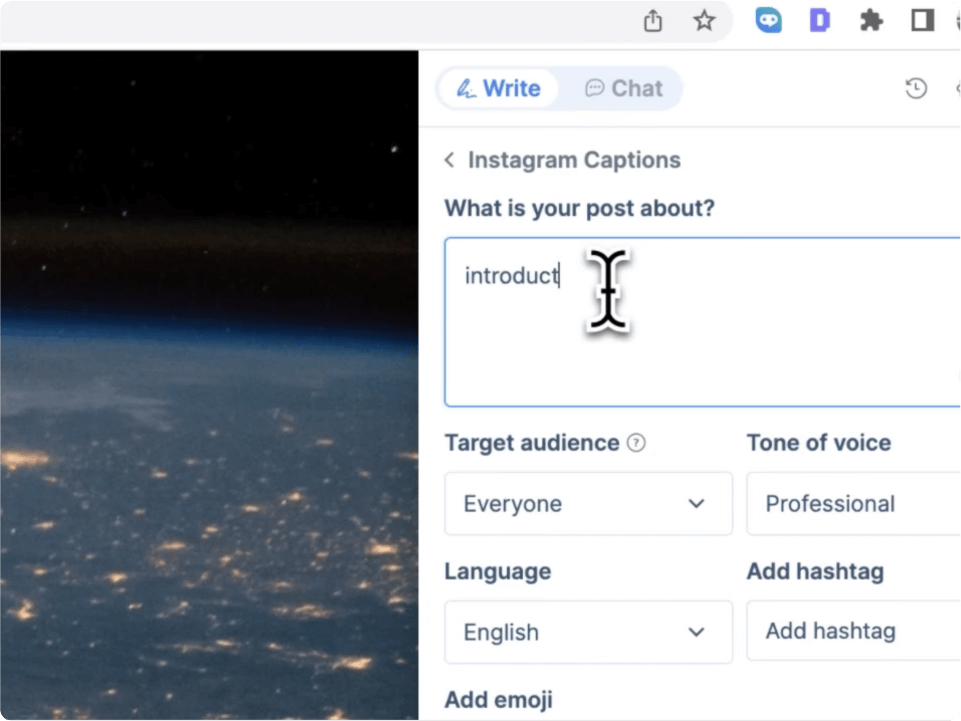Screen dimensions: 961x721
Task: Expand the Target audience dropdown showing Everyone
Action: [588, 504]
